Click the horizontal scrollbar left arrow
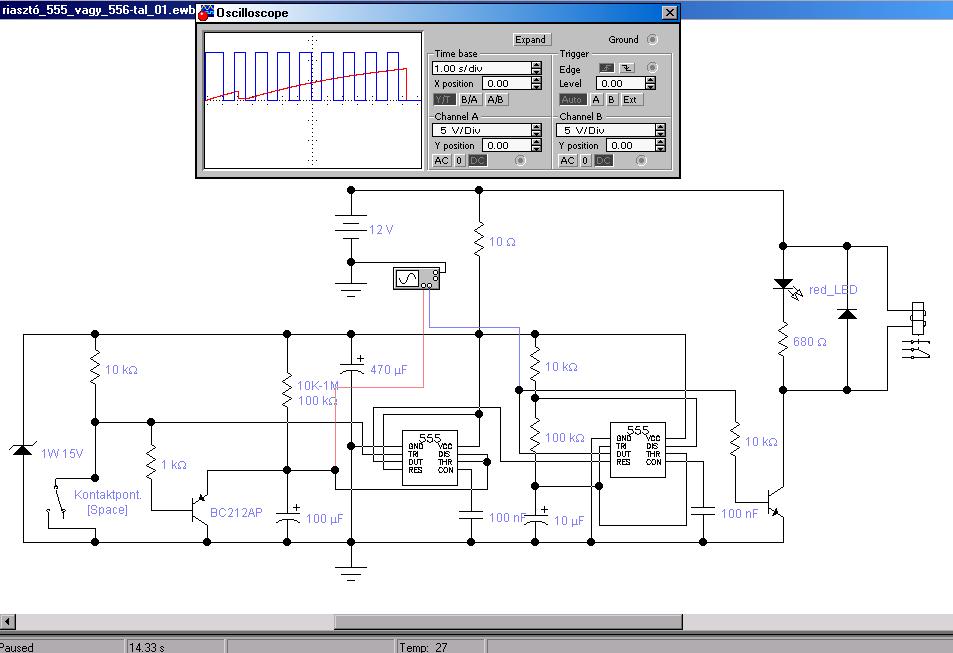Viewport: 953px width, 653px height. [8, 621]
